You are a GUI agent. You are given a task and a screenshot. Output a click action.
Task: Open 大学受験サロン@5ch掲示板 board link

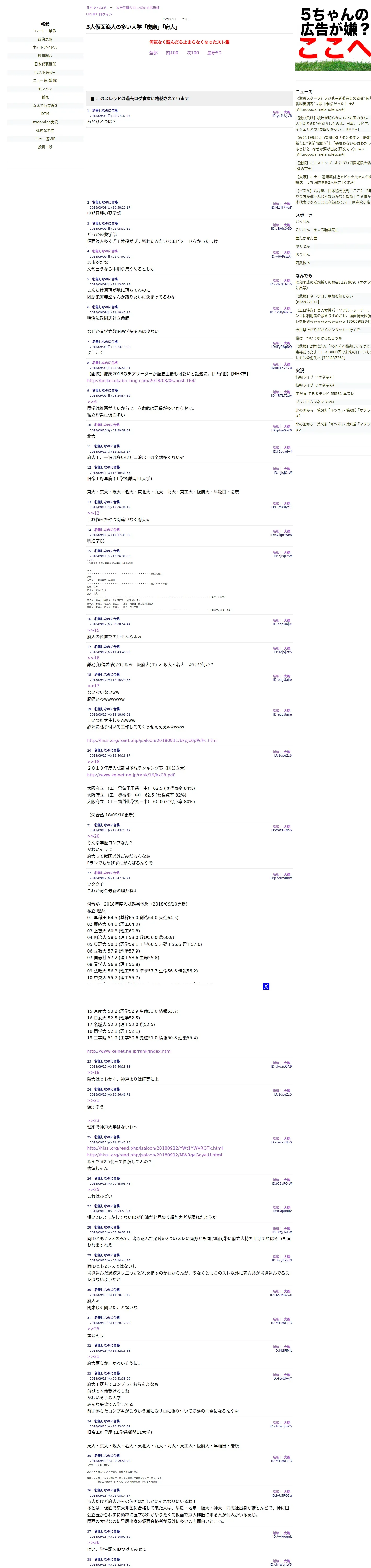click(137, 8)
